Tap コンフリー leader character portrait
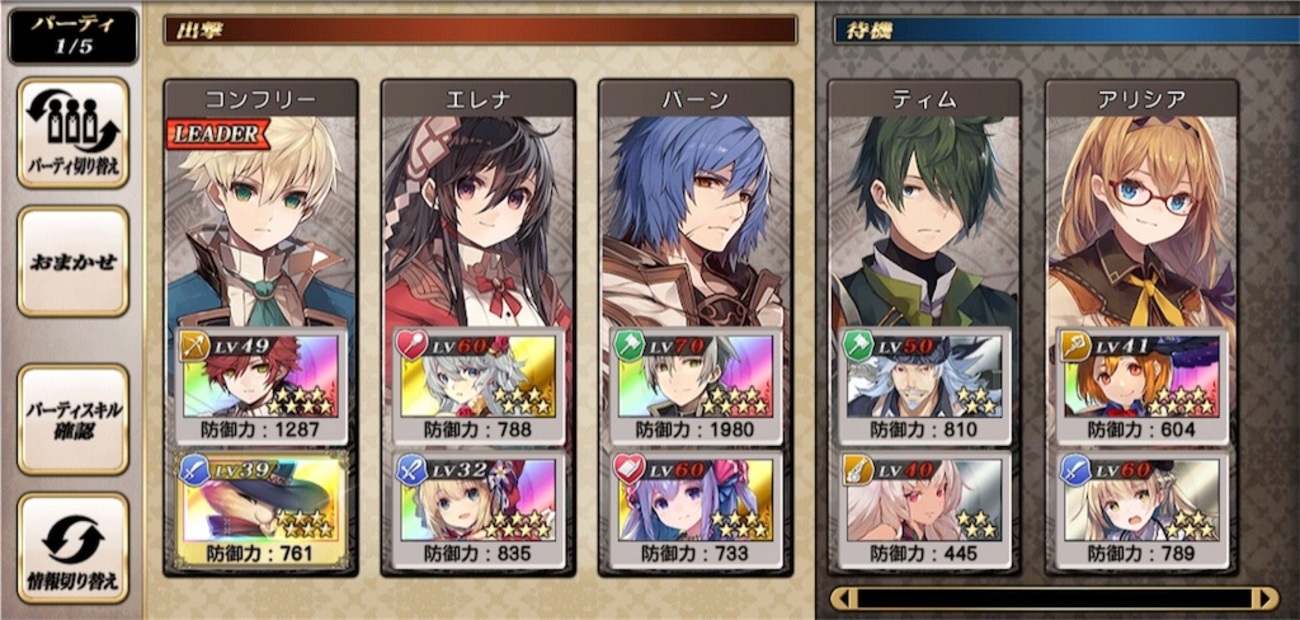 point(260,222)
